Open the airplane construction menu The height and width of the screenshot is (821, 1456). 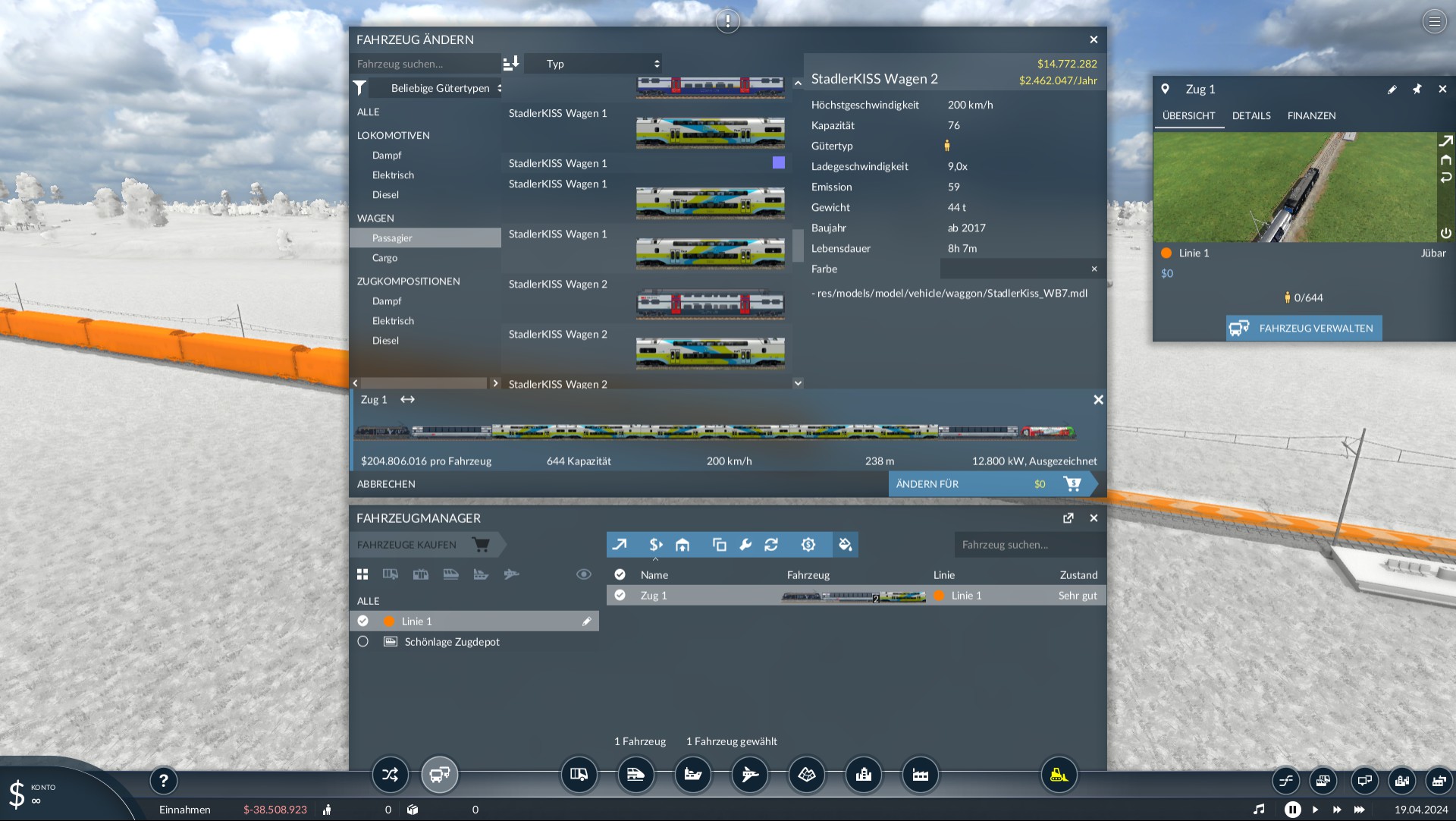click(750, 775)
